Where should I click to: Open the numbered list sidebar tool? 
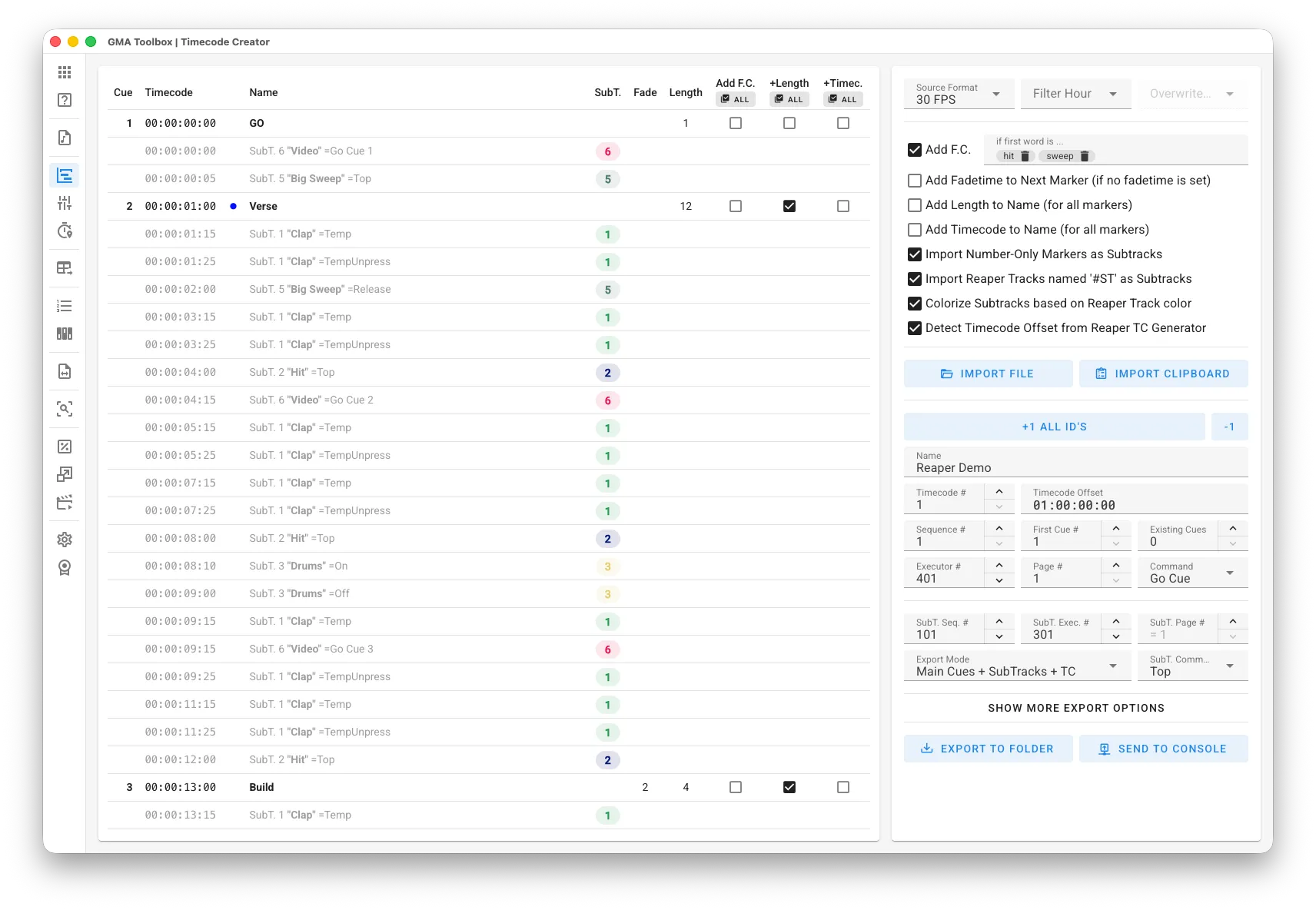(x=65, y=305)
